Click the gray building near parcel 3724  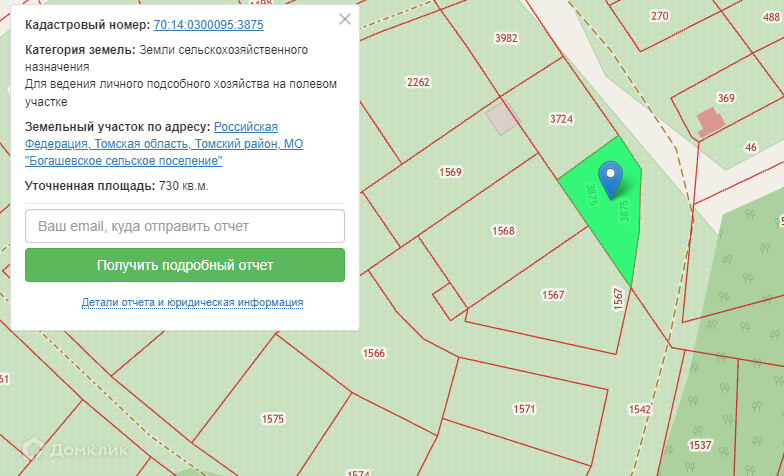[x=502, y=118]
